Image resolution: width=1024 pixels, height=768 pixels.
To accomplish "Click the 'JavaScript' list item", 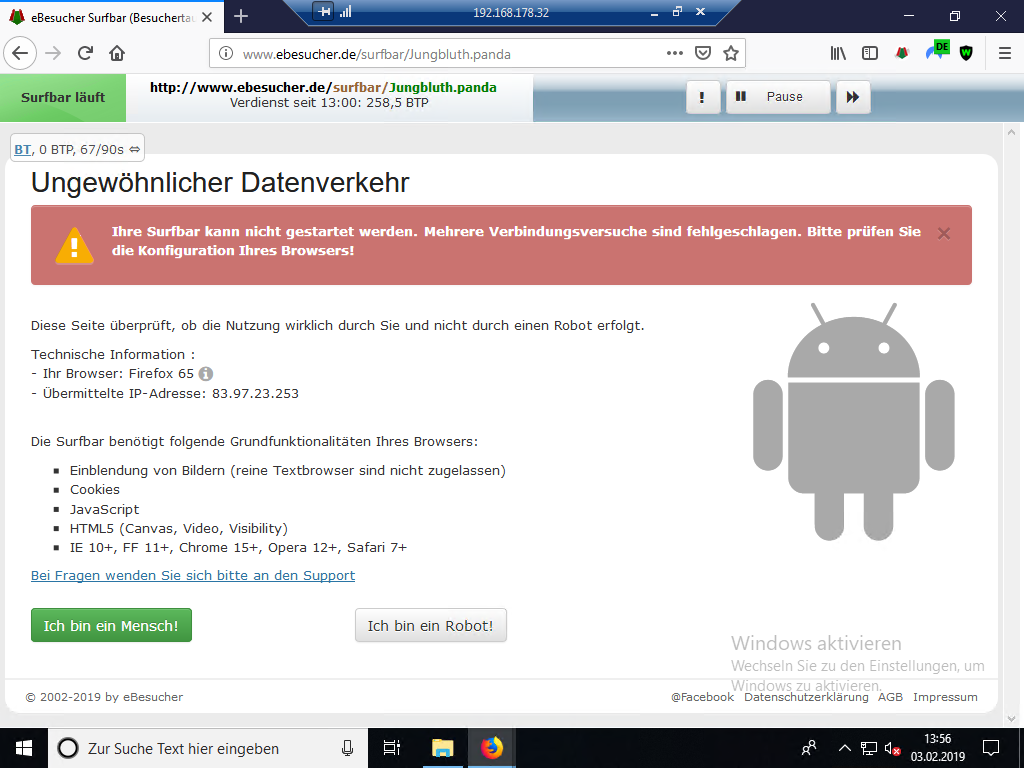I will (x=104, y=509).
